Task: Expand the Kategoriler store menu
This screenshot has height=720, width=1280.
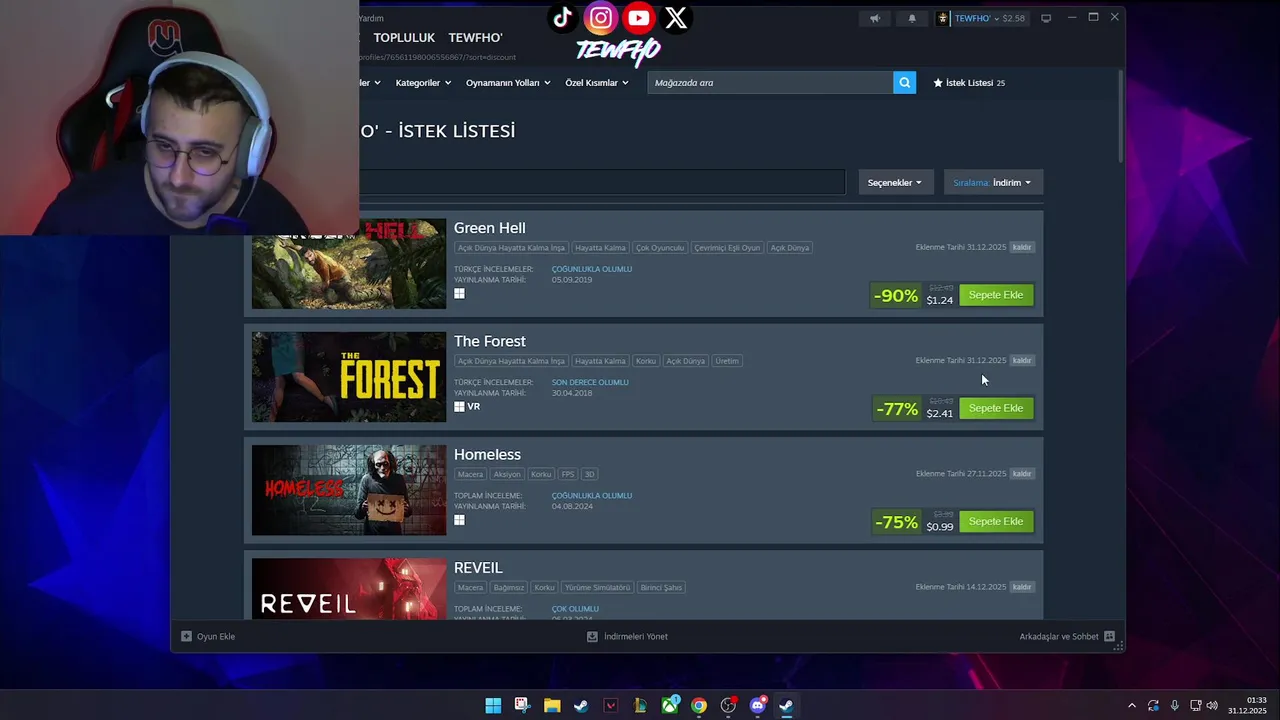Action: click(423, 83)
